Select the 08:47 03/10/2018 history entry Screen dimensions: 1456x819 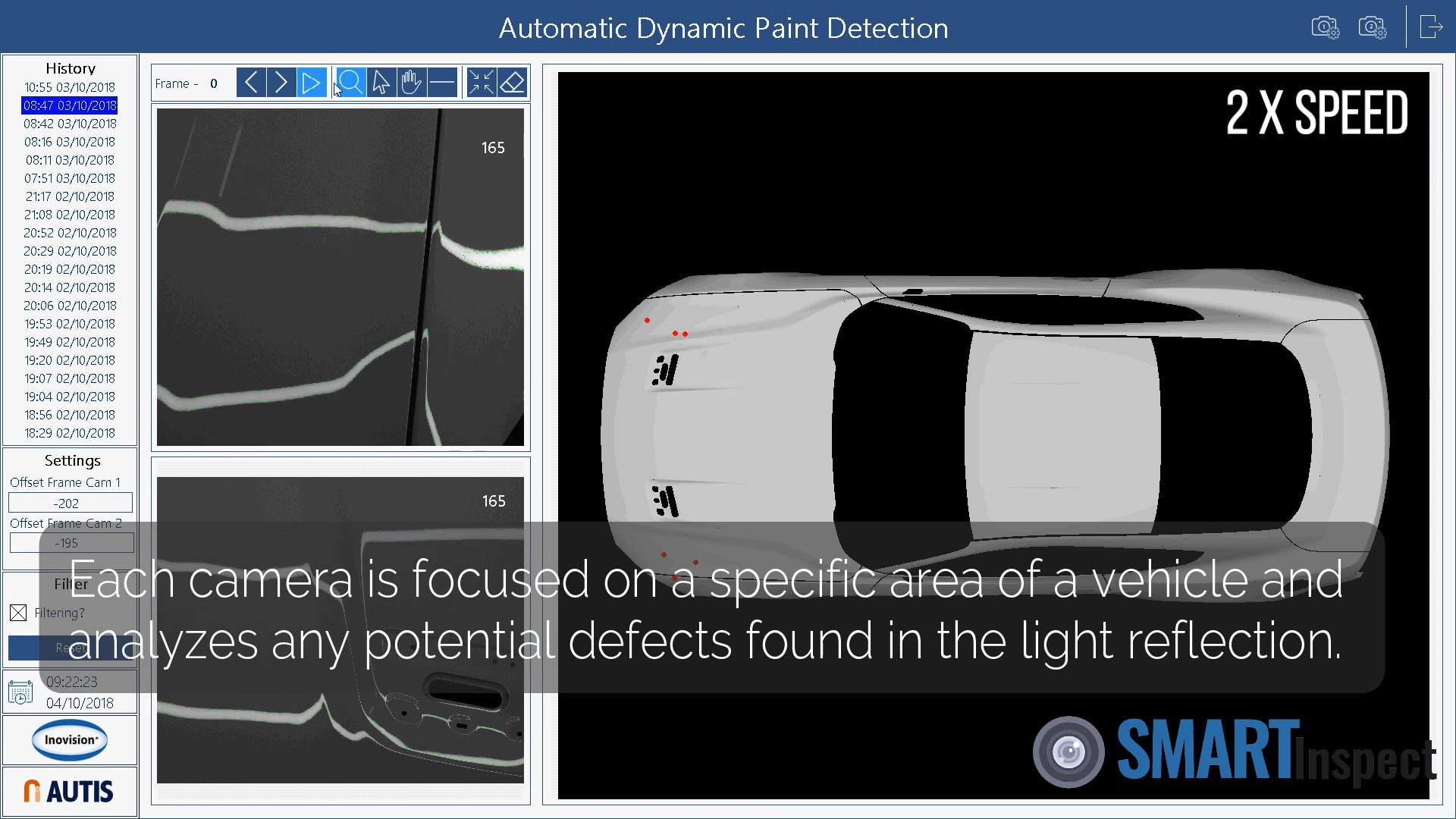coord(69,105)
